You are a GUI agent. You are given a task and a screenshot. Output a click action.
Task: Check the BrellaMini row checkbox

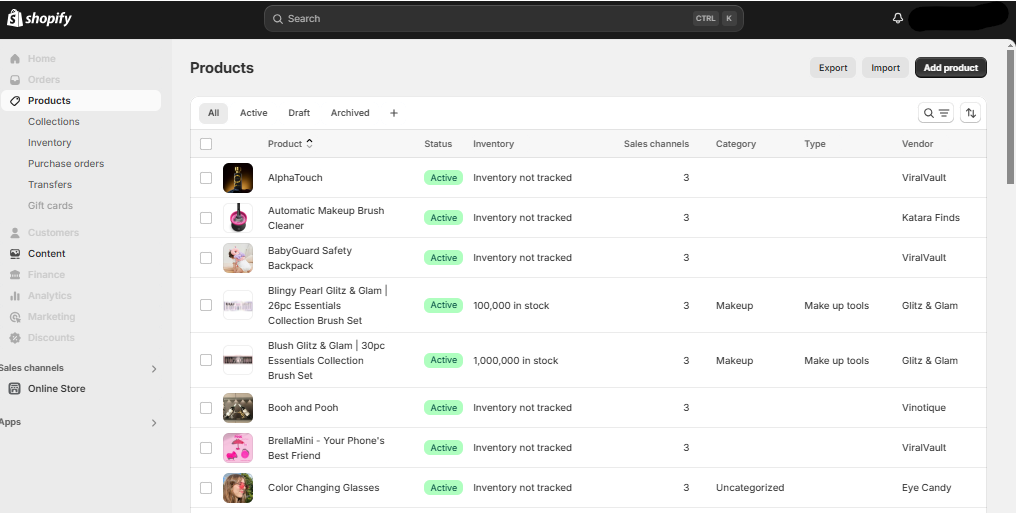click(x=206, y=448)
